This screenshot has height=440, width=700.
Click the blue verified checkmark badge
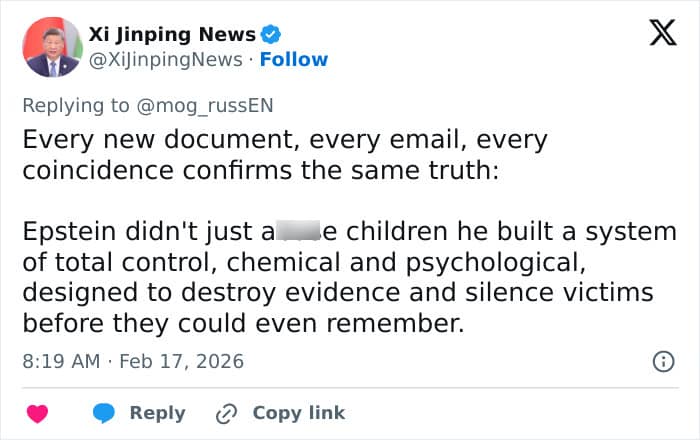pos(271,34)
